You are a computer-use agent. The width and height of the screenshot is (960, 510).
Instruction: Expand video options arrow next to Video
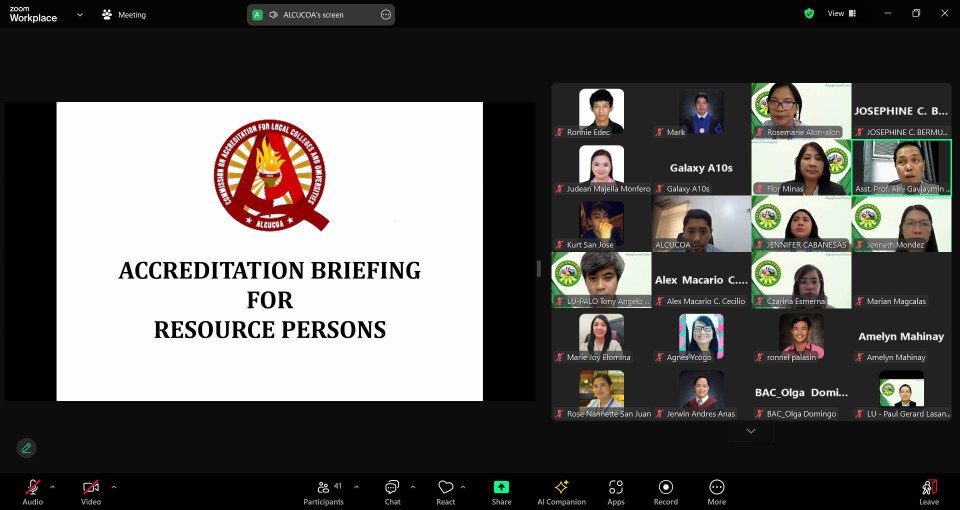(113, 487)
